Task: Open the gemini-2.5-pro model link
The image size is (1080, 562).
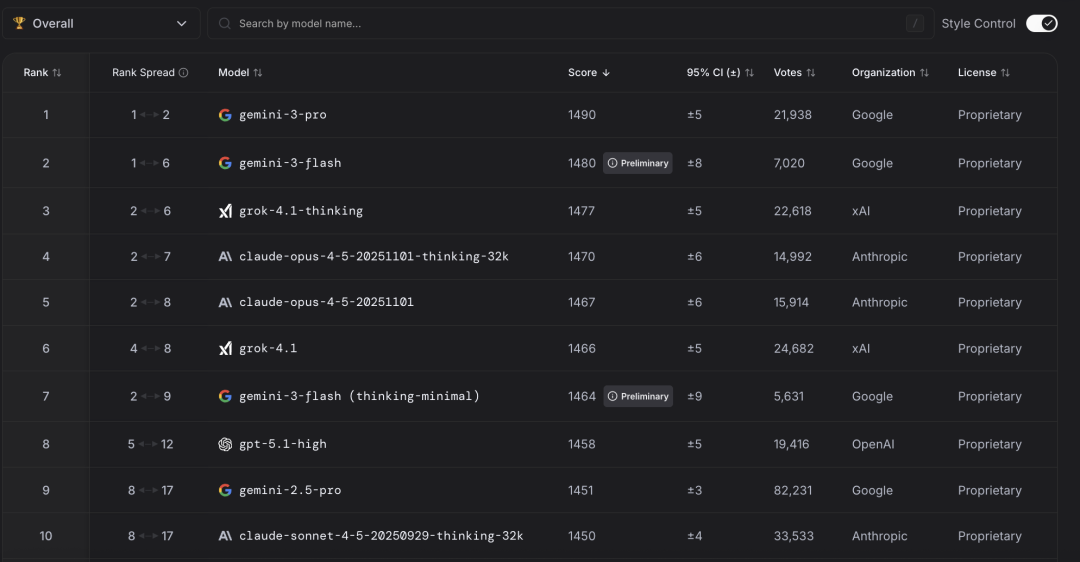Action: pyautogui.click(x=290, y=490)
